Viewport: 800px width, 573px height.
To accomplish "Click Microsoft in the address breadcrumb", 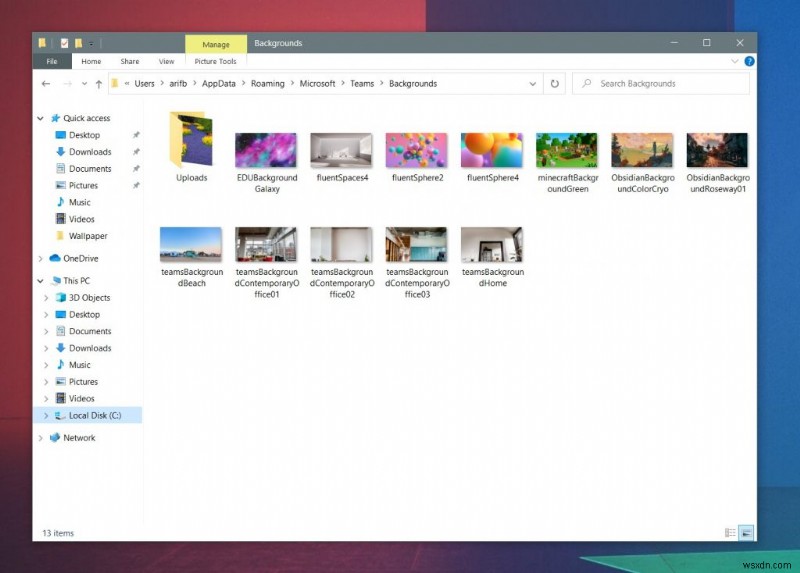I will [x=317, y=84].
